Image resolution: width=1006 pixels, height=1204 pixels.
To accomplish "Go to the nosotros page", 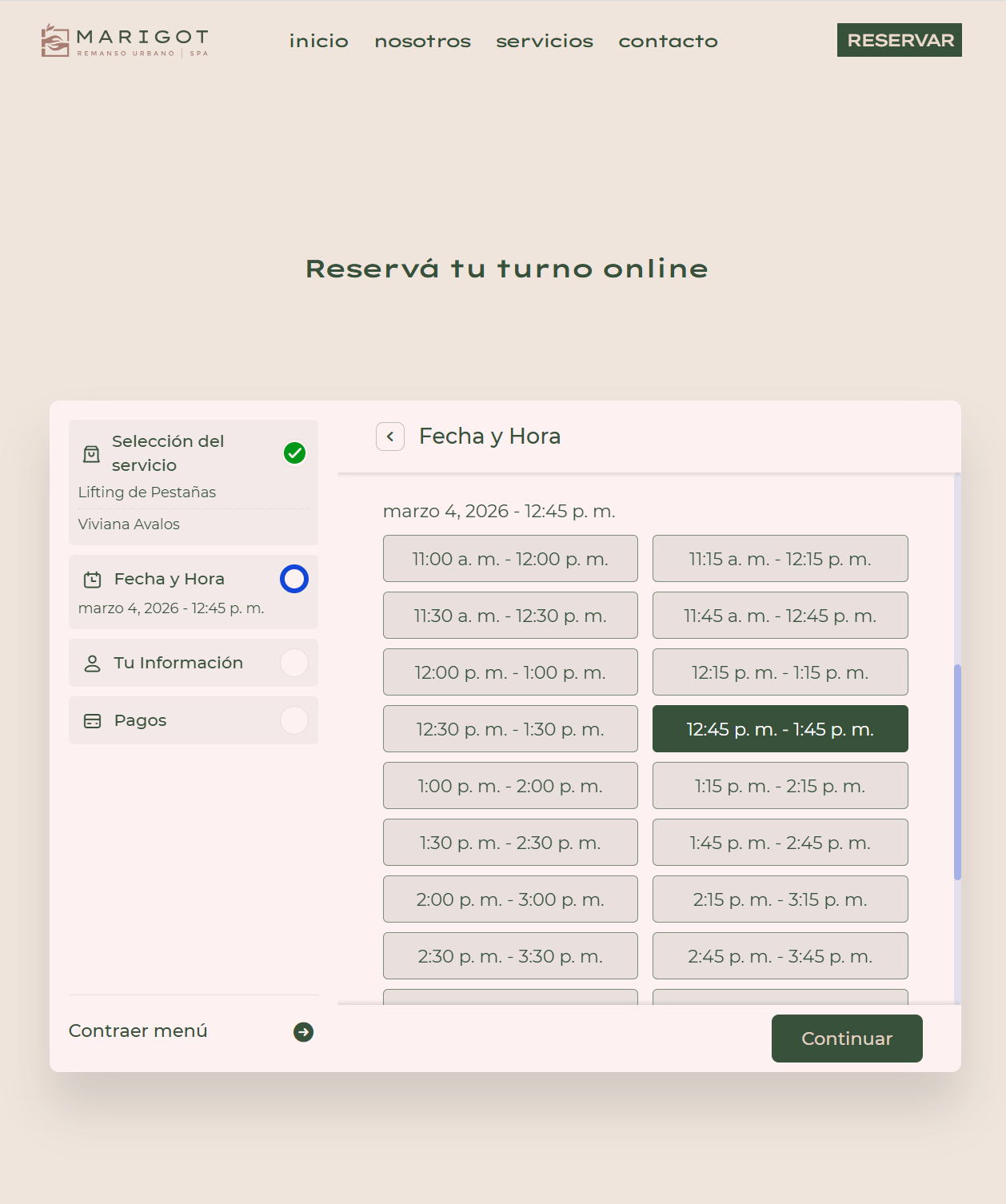I will [x=422, y=41].
